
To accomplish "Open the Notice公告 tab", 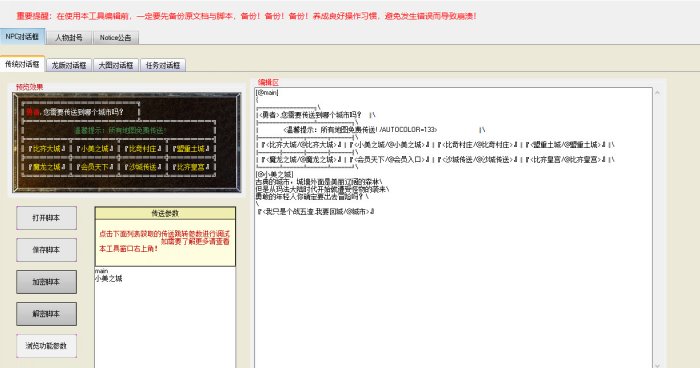I will pos(116,38).
